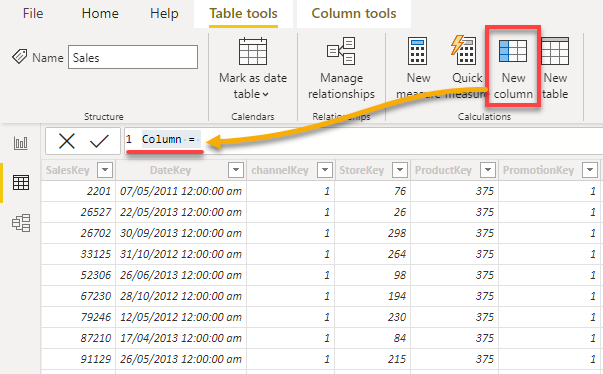Open the channelKey column filter dropdown
This screenshot has height=374, width=603.
tap(325, 170)
